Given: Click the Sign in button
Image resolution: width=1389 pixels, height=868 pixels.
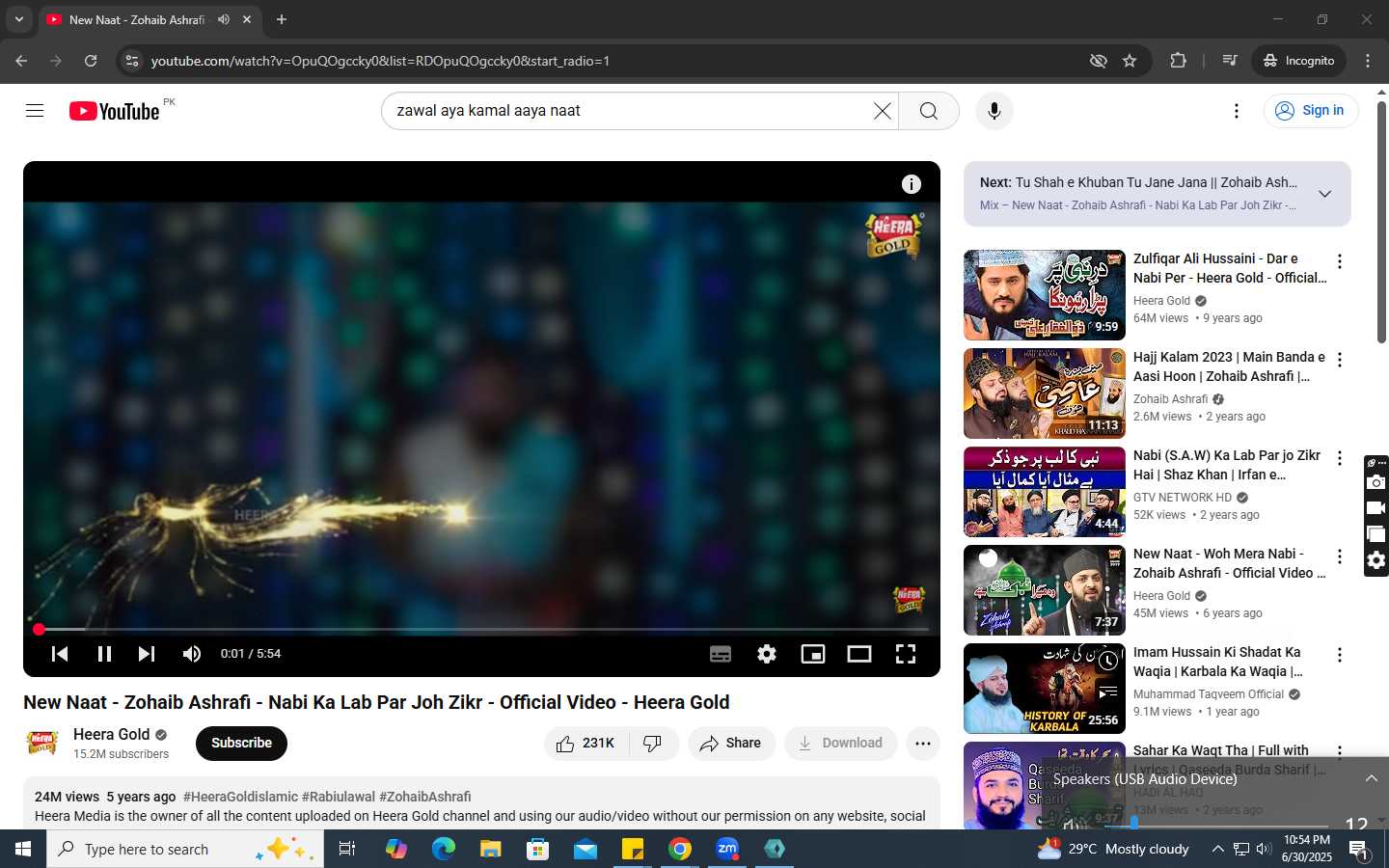Looking at the screenshot, I should 1311,111.
